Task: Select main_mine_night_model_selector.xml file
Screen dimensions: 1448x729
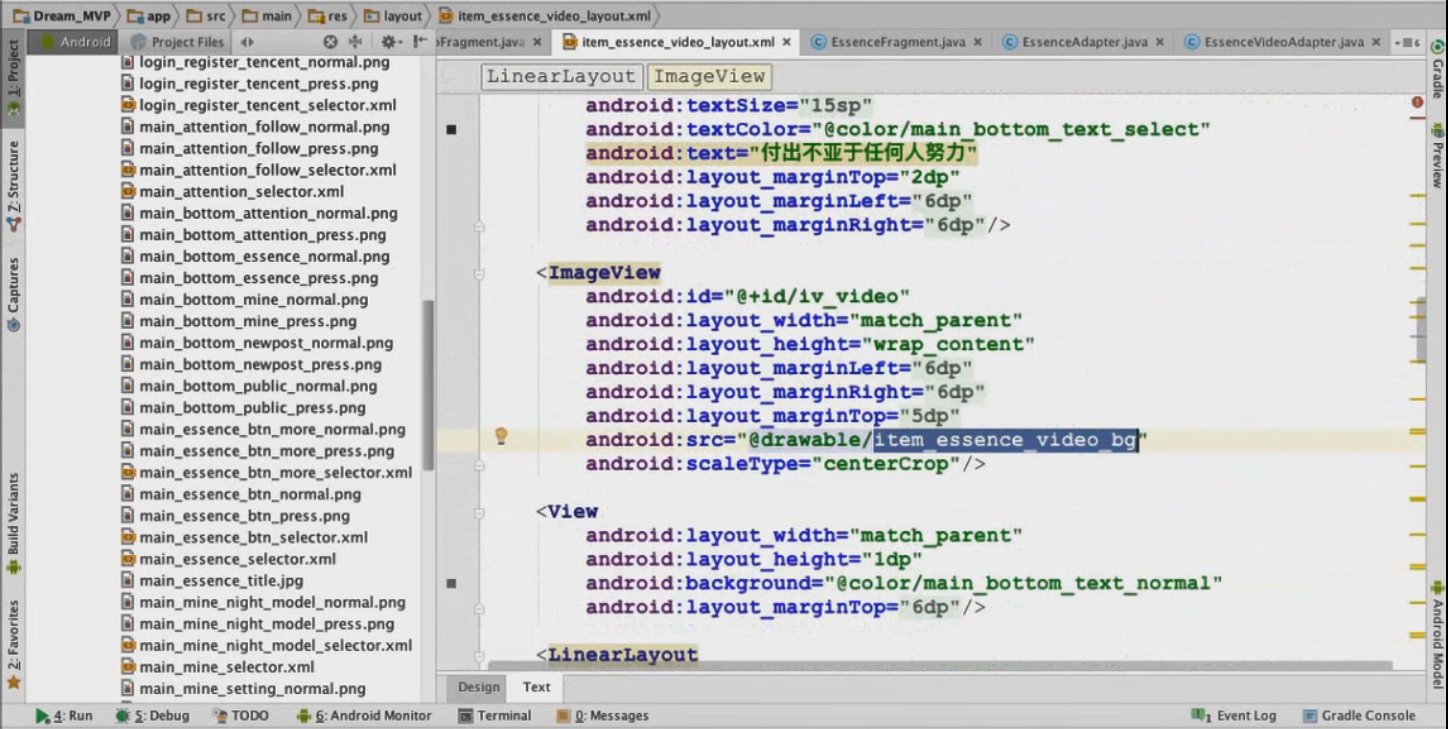Action: (x=266, y=646)
